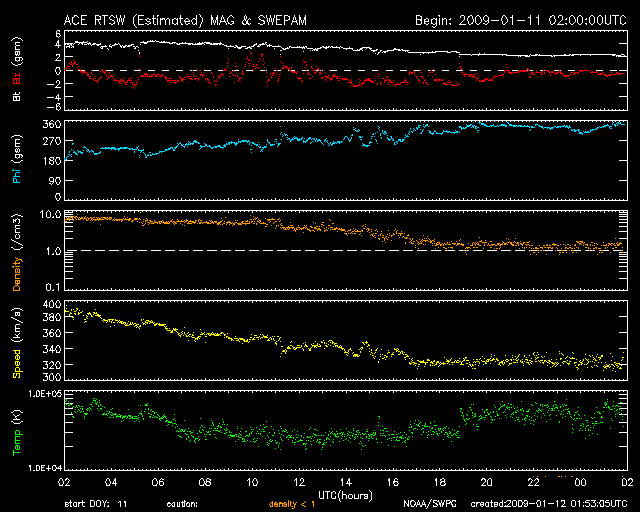
Task: Click the '1.0E+04' tick on the Temp axis
Action: tap(45, 468)
